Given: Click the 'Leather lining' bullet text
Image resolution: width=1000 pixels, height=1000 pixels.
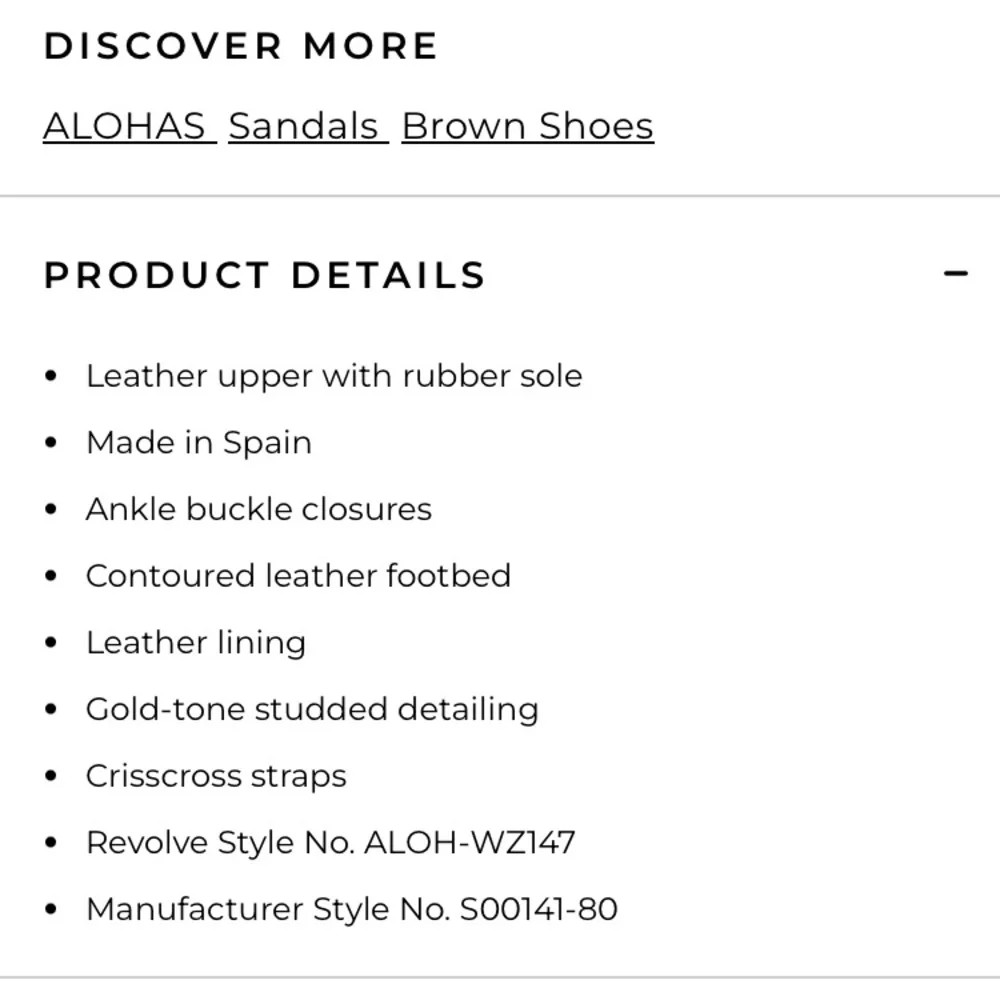Looking at the screenshot, I should [195, 643].
